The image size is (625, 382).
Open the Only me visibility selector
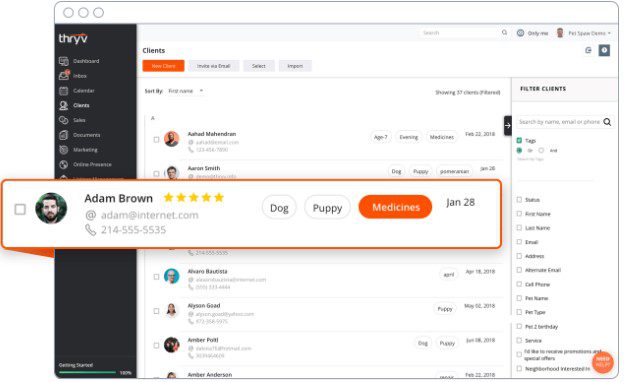tap(532, 33)
